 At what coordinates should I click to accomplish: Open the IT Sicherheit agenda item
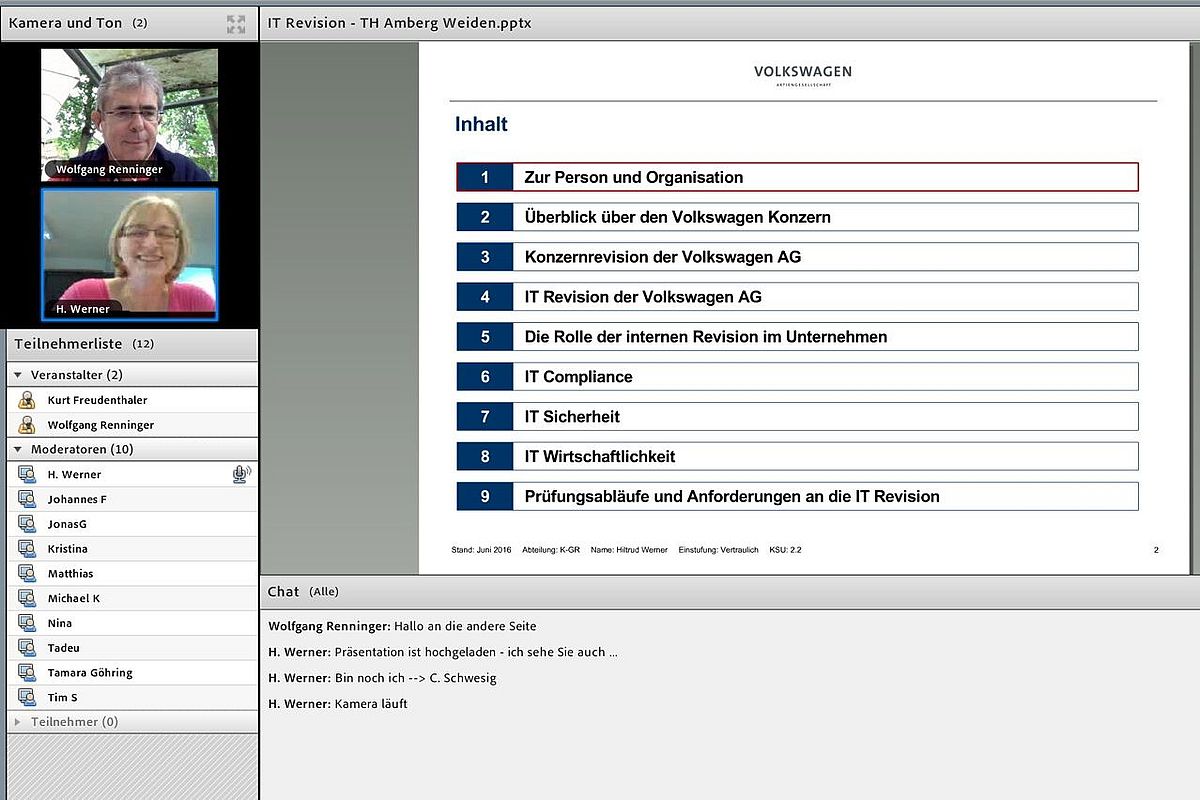797,417
